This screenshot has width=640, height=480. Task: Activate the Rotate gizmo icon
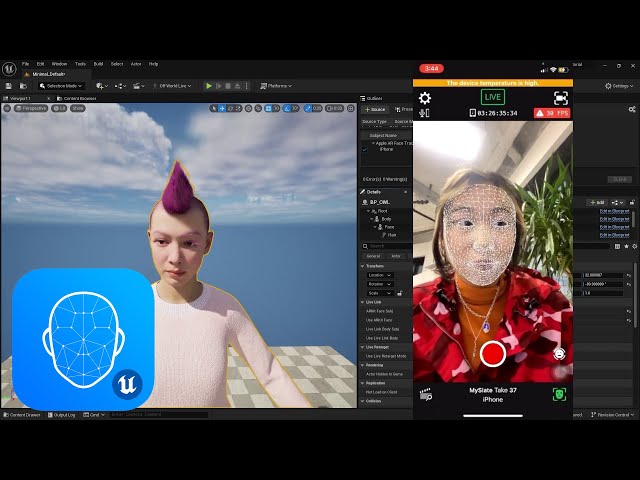230,109
